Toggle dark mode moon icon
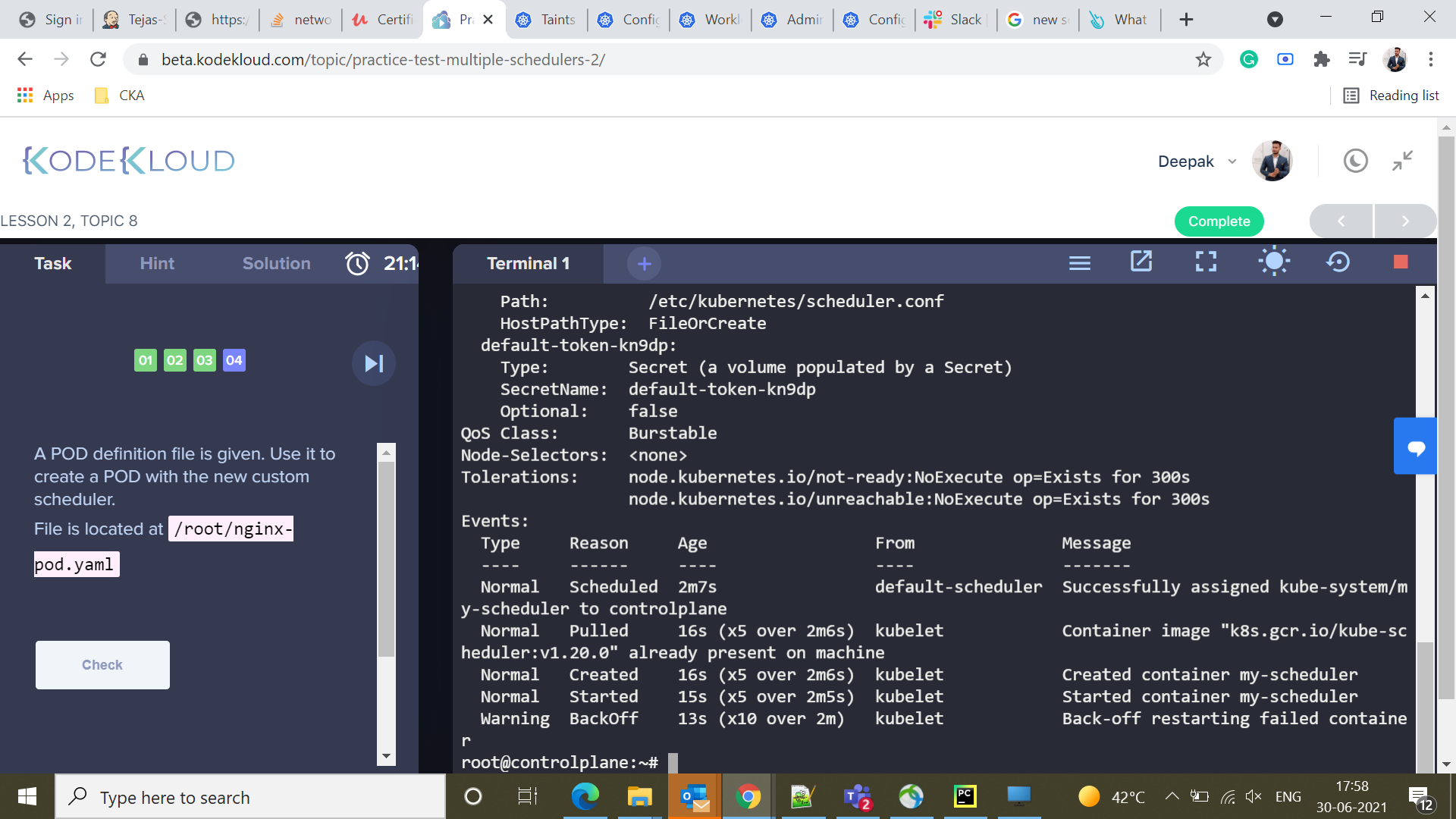Screen dimensions: 1456x819 [x=1355, y=161]
